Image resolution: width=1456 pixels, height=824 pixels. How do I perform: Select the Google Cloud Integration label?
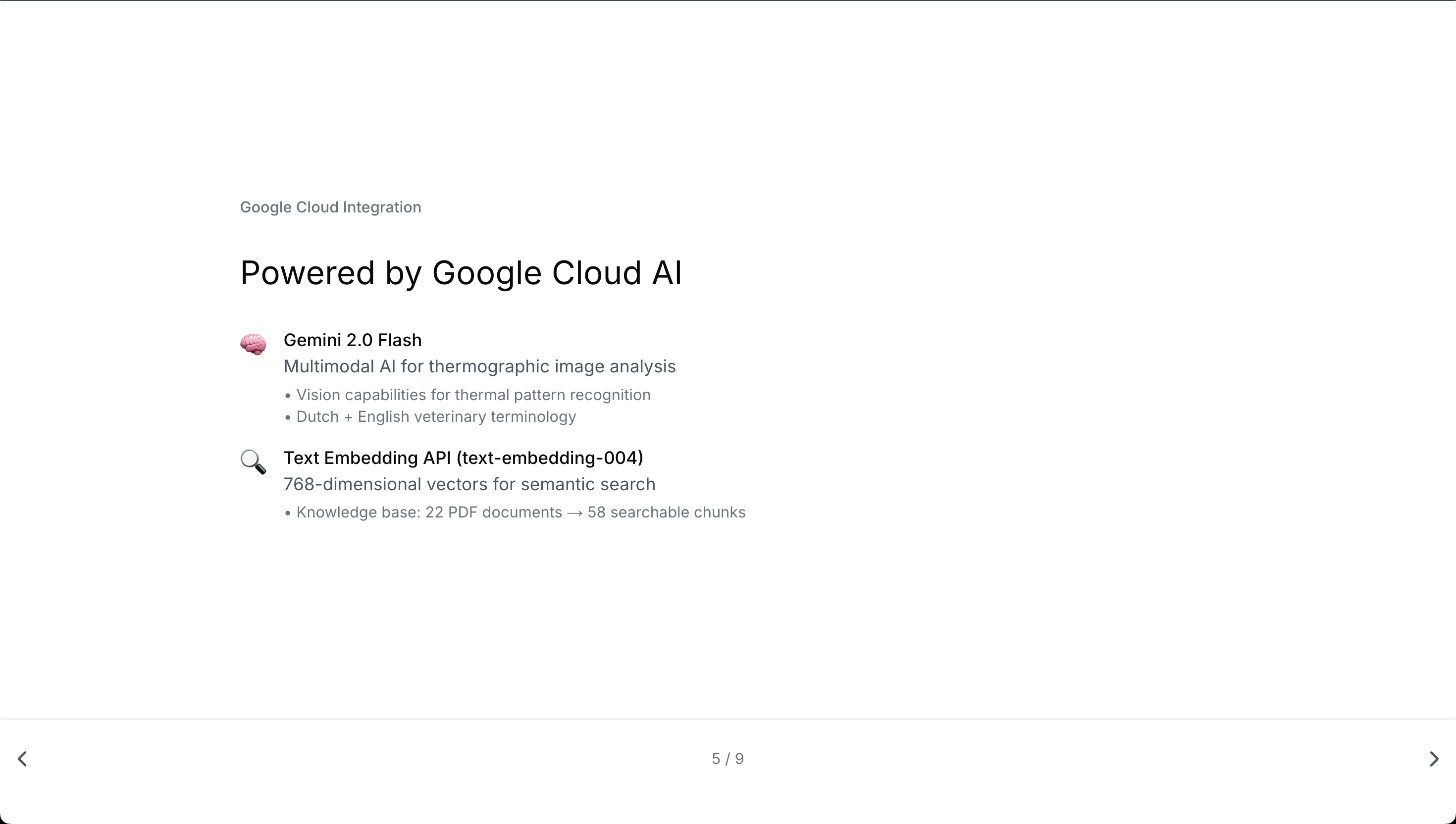point(330,207)
